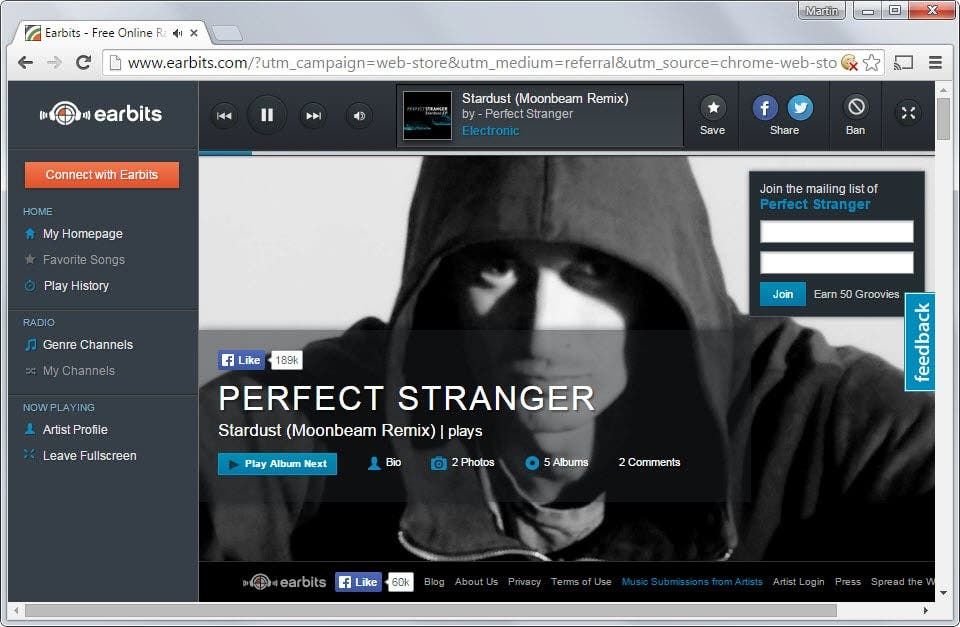Click the Earbits logo in the sidebar

click(x=101, y=114)
